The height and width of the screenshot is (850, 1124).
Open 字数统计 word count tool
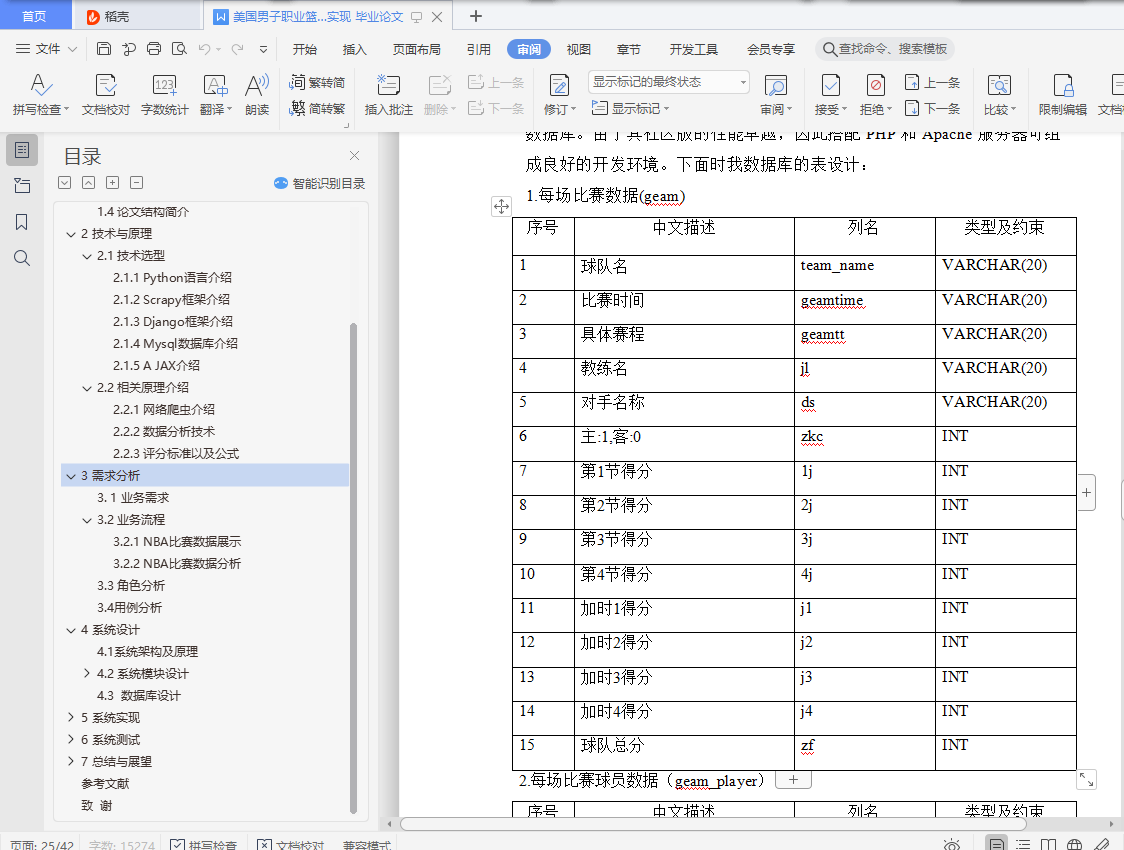coord(165,95)
